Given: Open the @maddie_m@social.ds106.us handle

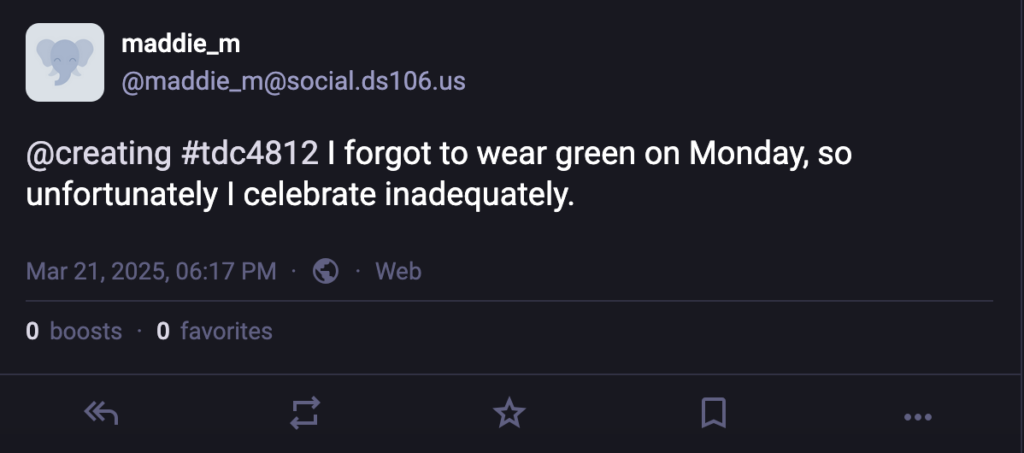Looking at the screenshot, I should (292, 81).
